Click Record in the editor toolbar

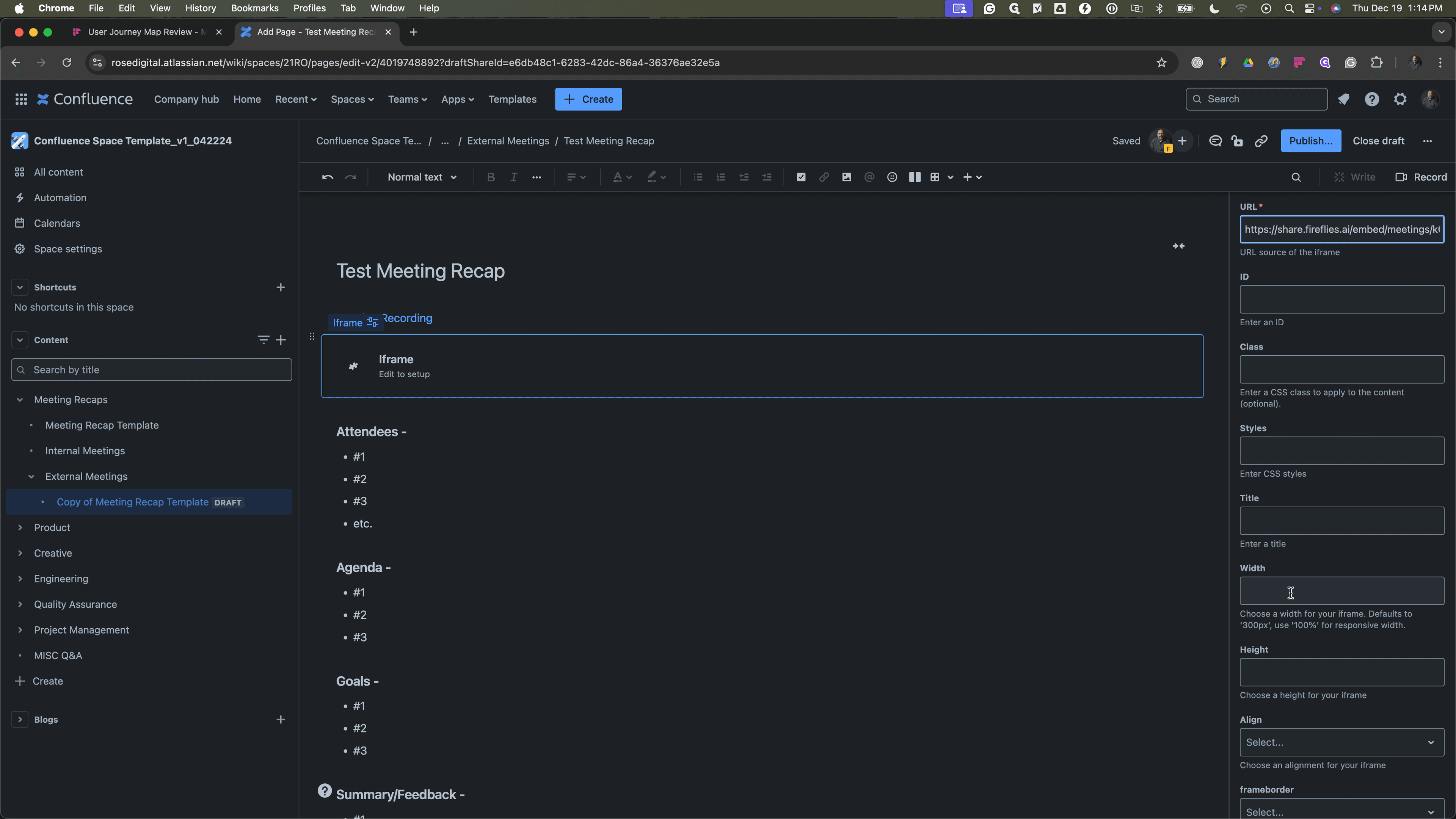1421,177
